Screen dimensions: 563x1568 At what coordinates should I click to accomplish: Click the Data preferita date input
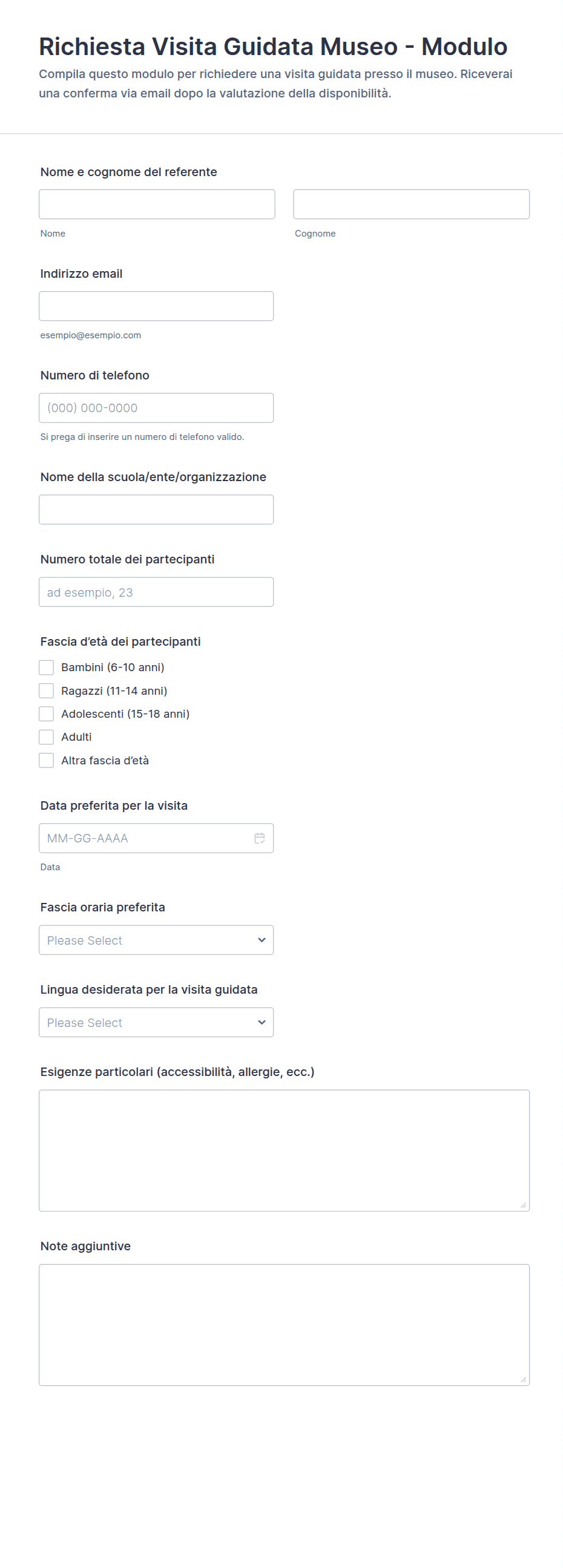(146, 838)
